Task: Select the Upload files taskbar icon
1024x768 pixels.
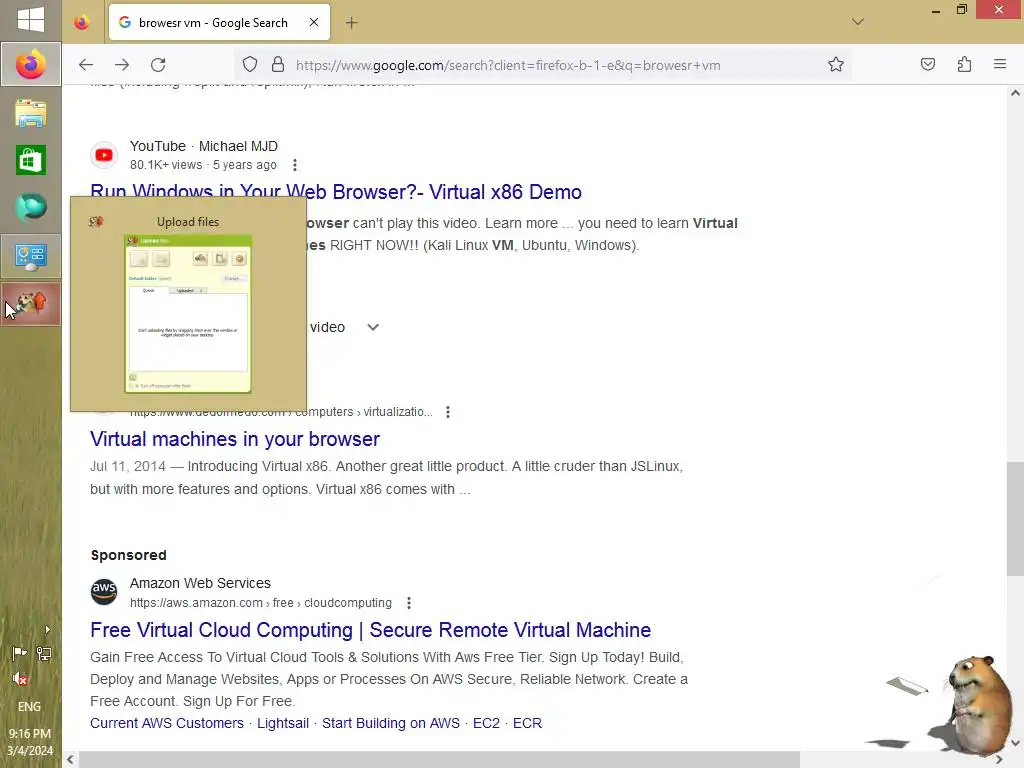Action: pyautogui.click(x=31, y=304)
